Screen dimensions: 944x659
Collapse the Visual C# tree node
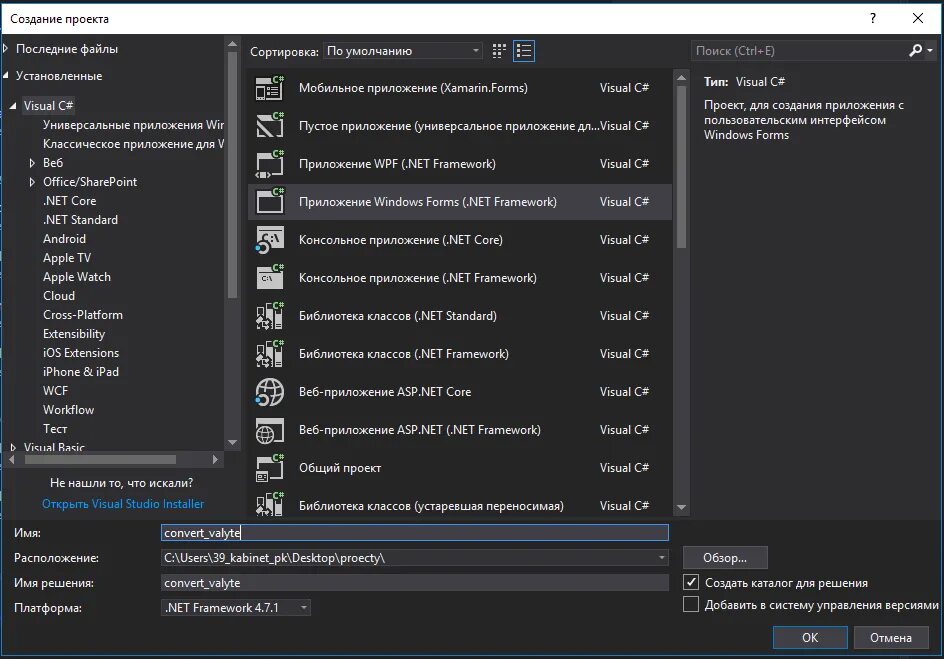pos(13,106)
